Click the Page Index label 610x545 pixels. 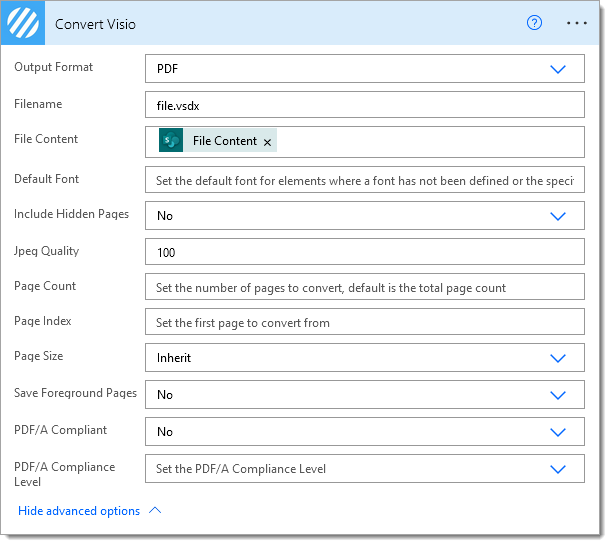[x=43, y=321]
